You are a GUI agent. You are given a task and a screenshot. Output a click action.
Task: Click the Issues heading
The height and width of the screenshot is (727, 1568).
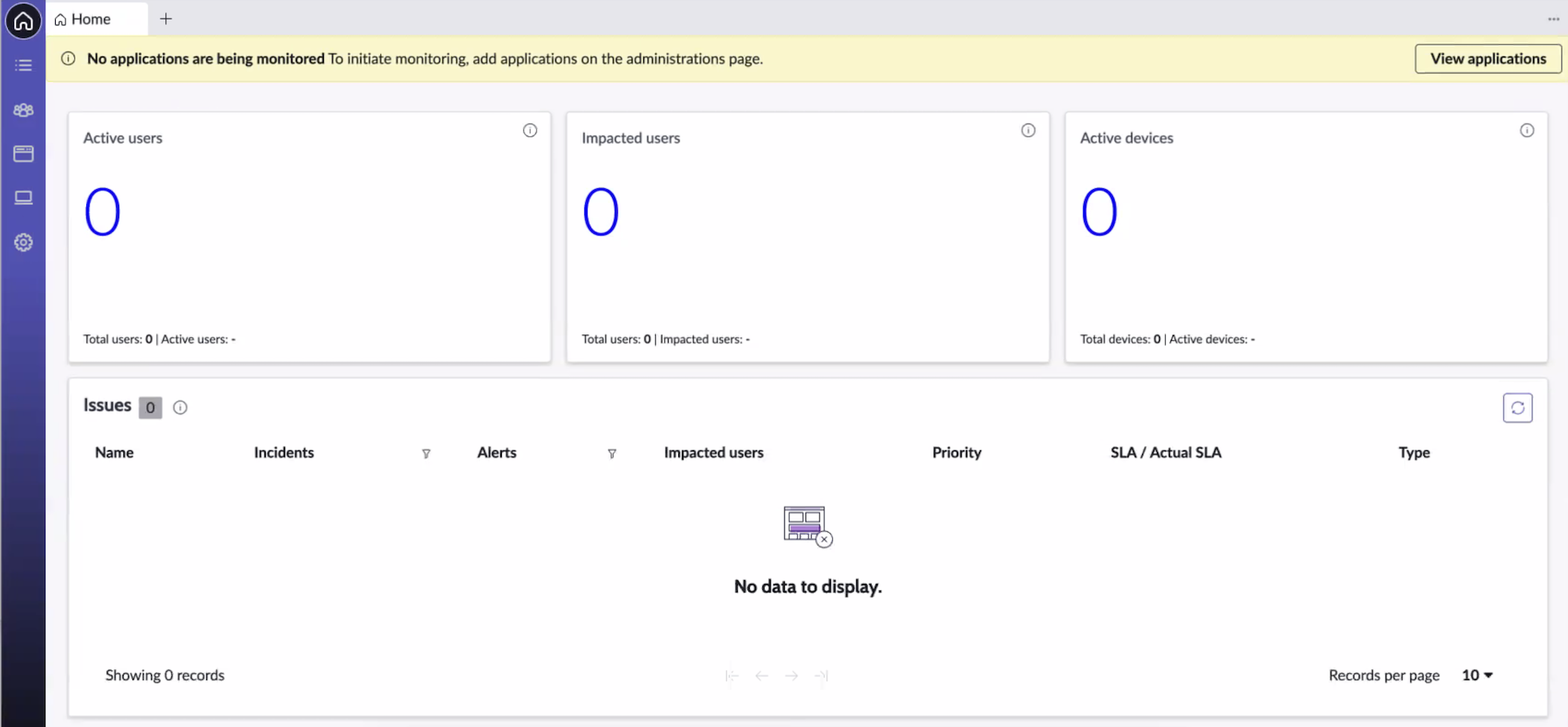(x=107, y=405)
